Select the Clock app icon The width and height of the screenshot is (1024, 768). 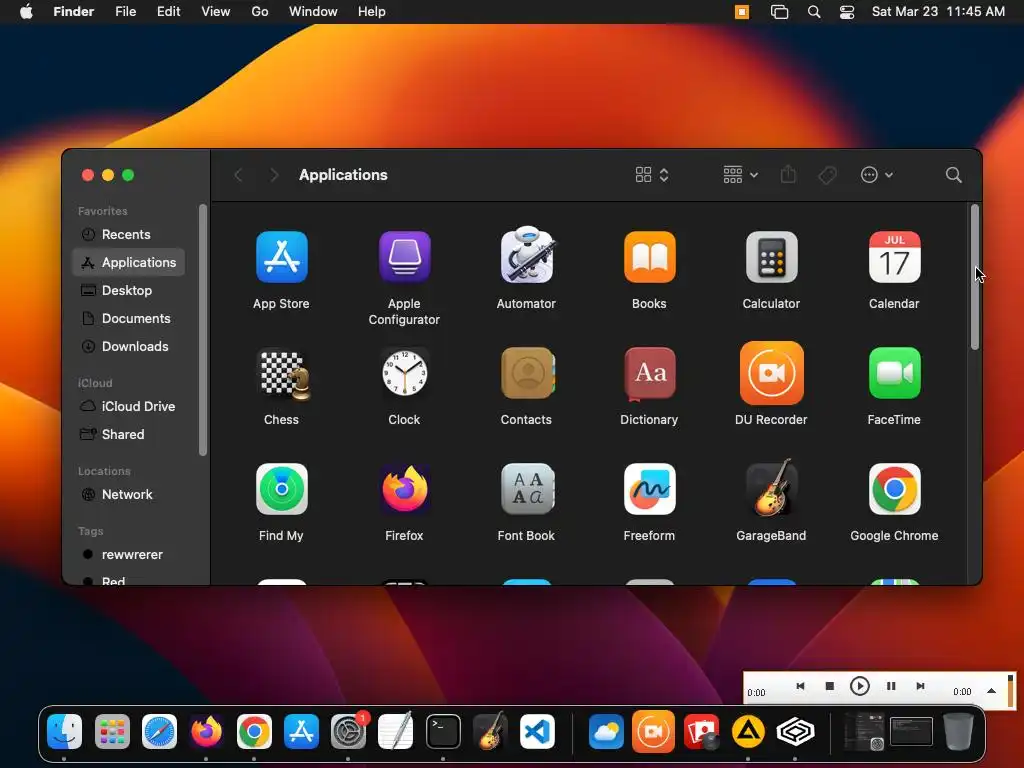point(404,373)
